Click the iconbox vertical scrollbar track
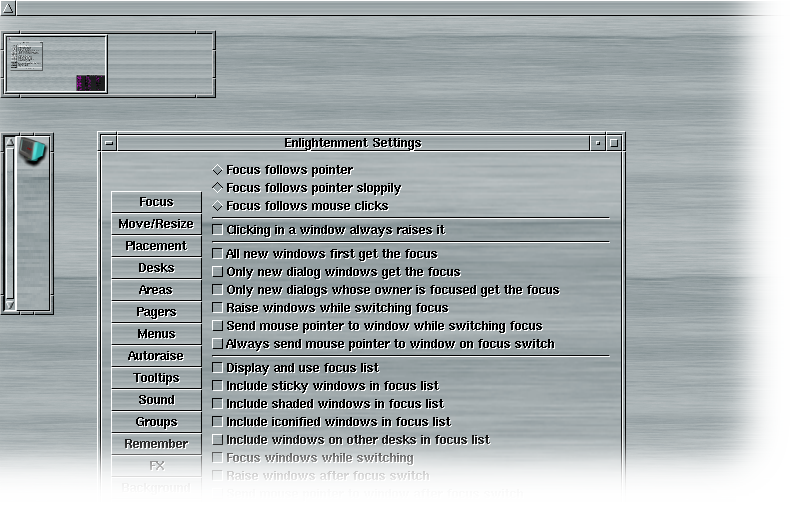The width and height of the screenshot is (800, 525). pyautogui.click(x=10, y=223)
